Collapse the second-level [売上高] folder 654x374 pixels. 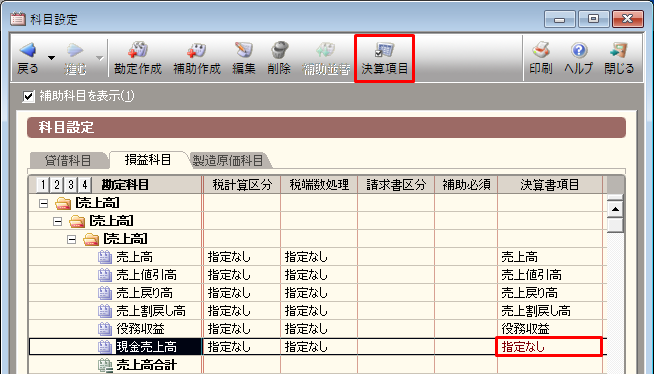tap(58, 221)
